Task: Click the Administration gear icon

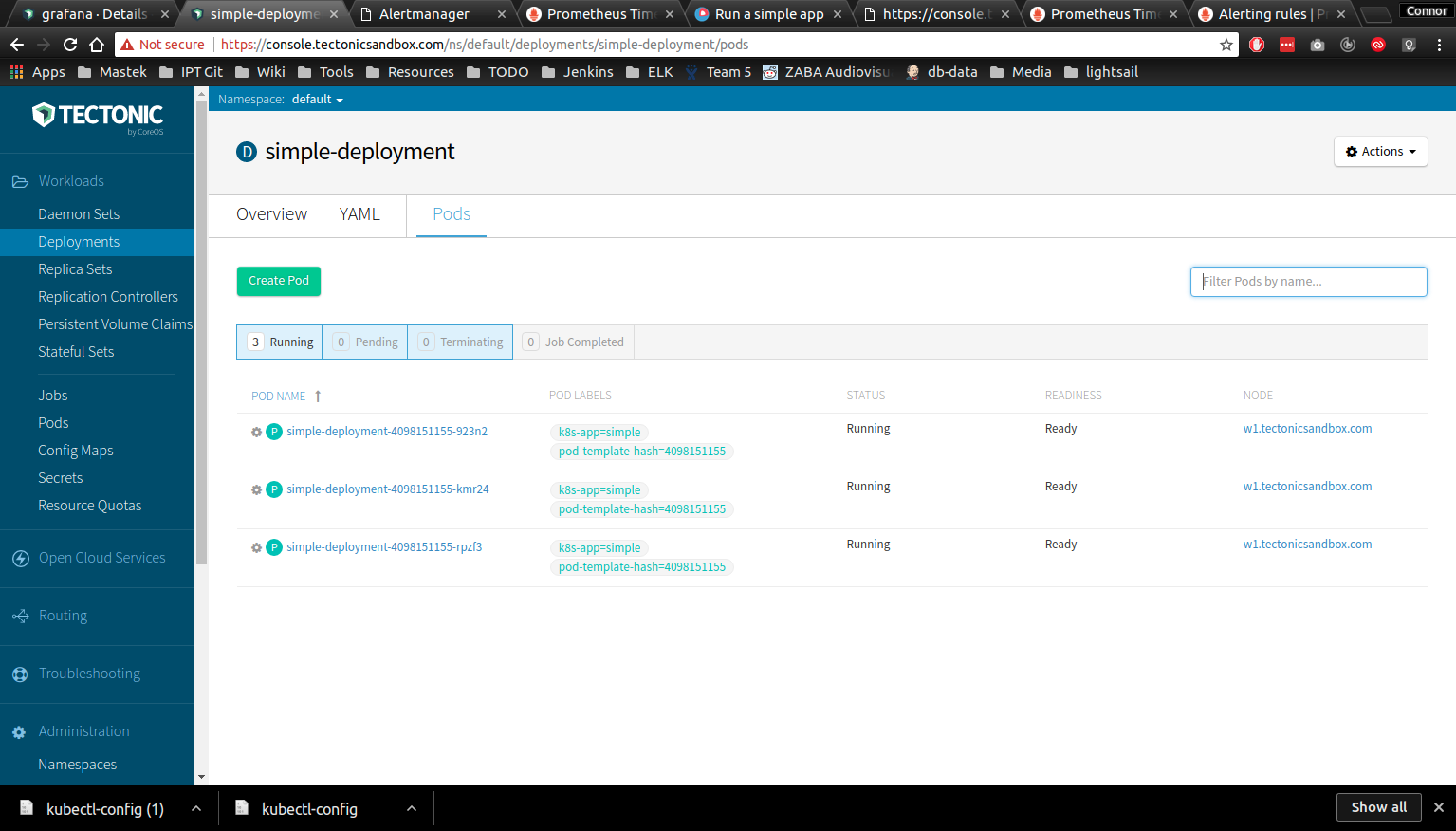Action: point(20,732)
